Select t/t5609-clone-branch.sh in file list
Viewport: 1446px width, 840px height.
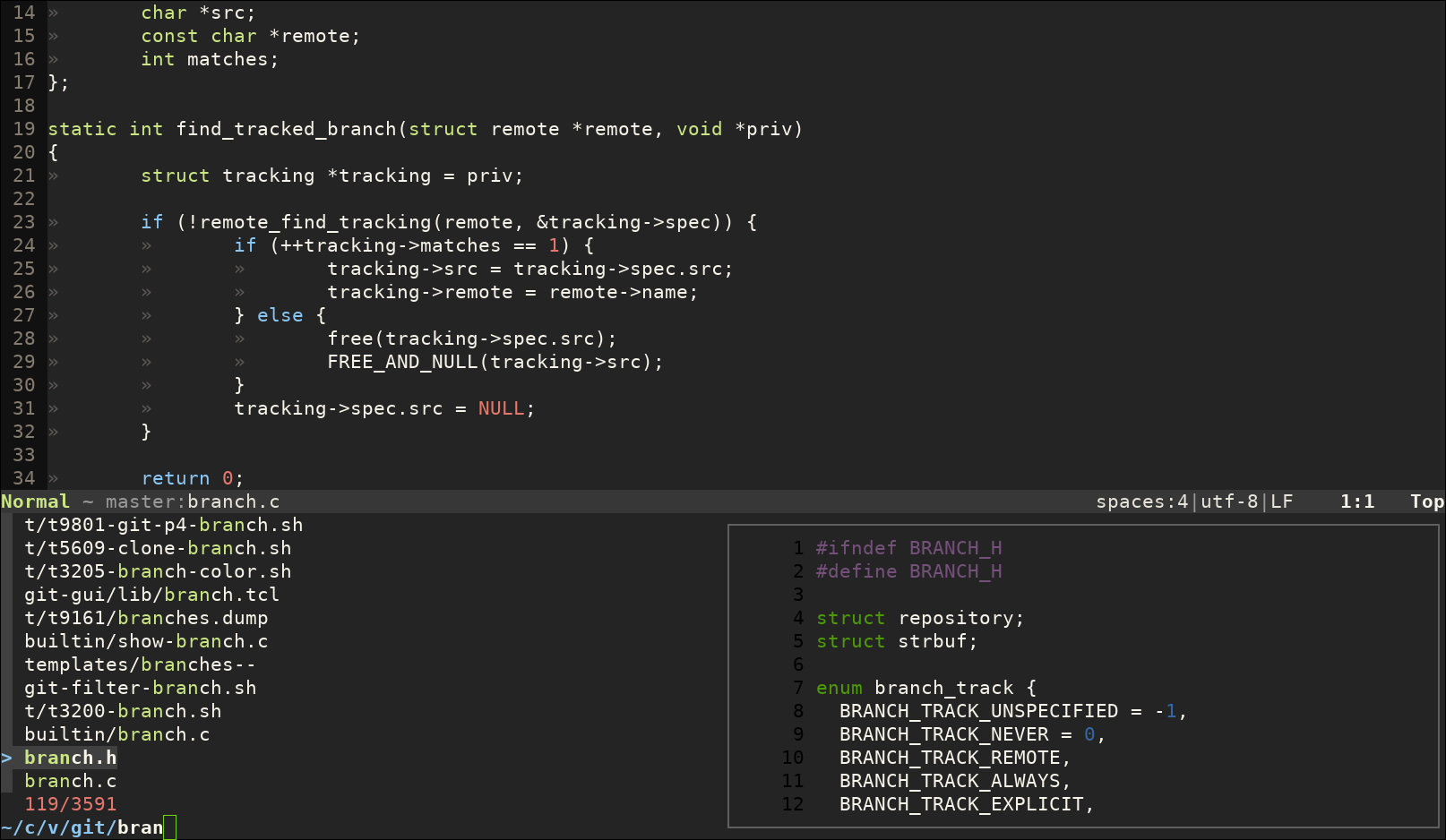pos(158,548)
